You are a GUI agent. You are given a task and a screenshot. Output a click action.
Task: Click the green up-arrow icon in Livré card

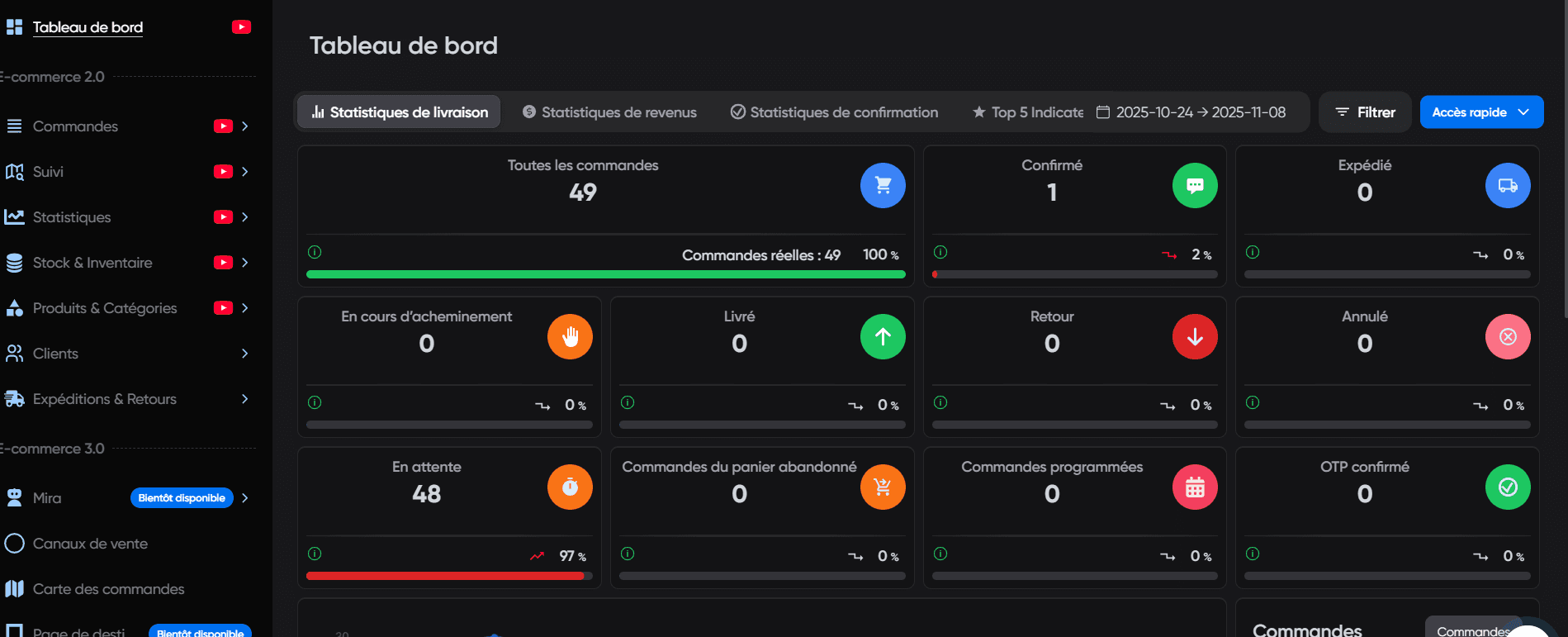click(x=883, y=337)
